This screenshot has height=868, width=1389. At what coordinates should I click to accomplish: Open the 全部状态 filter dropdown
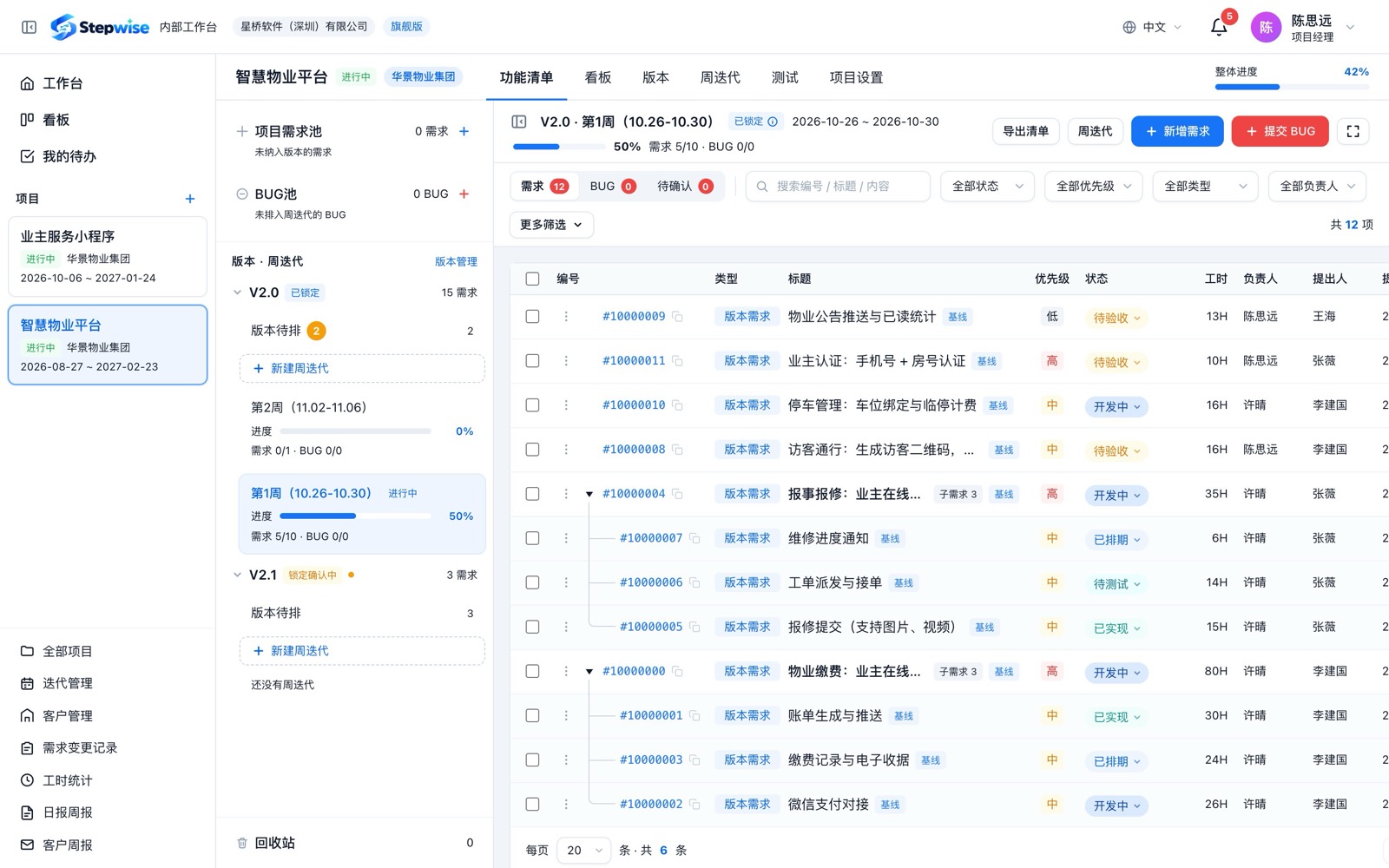click(x=987, y=186)
